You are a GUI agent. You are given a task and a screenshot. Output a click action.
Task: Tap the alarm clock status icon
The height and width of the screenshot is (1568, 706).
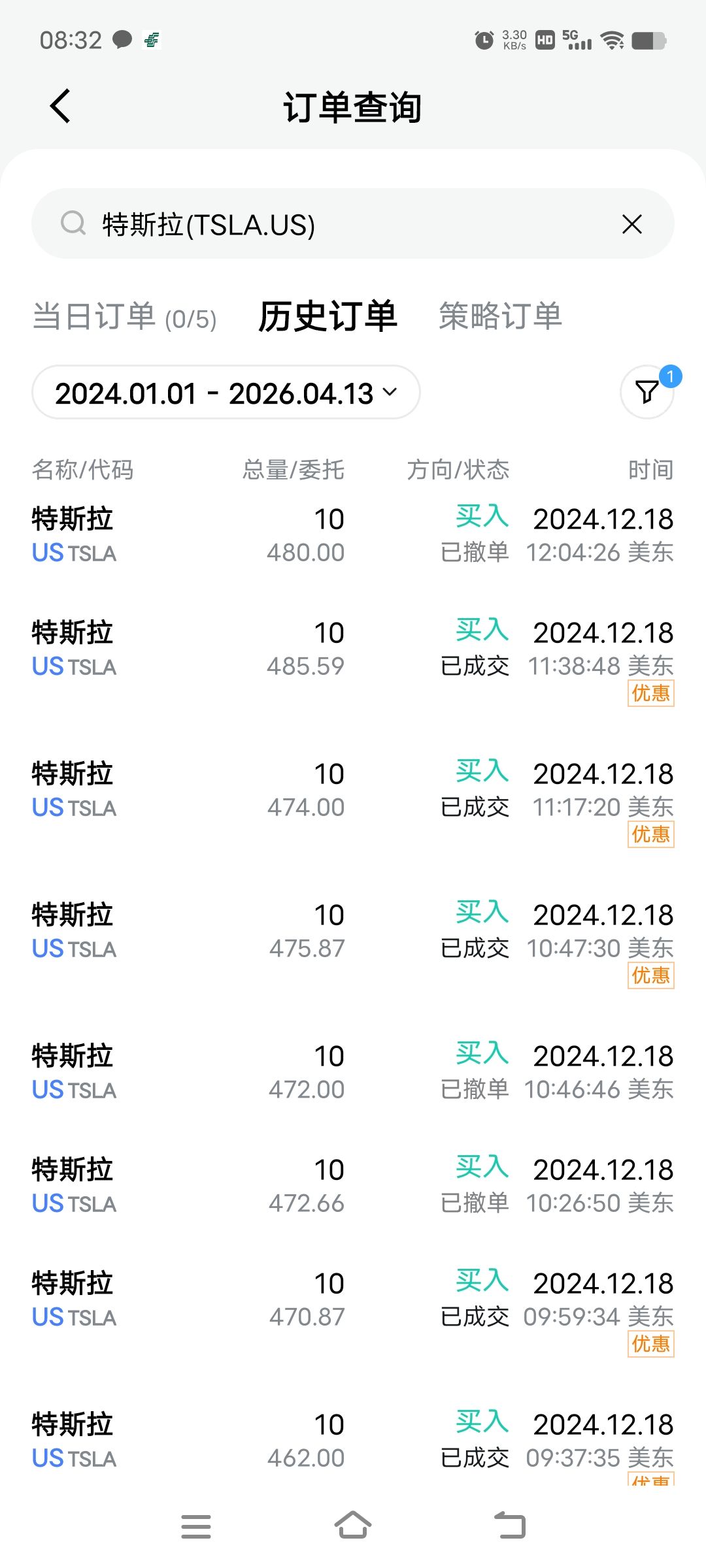(x=484, y=41)
